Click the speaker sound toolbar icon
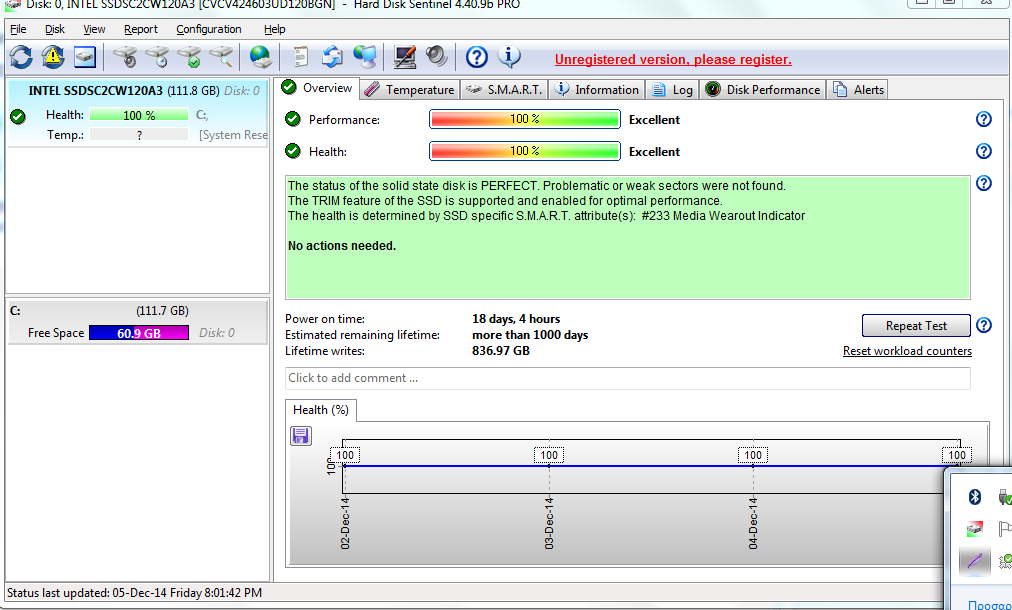 [437, 57]
